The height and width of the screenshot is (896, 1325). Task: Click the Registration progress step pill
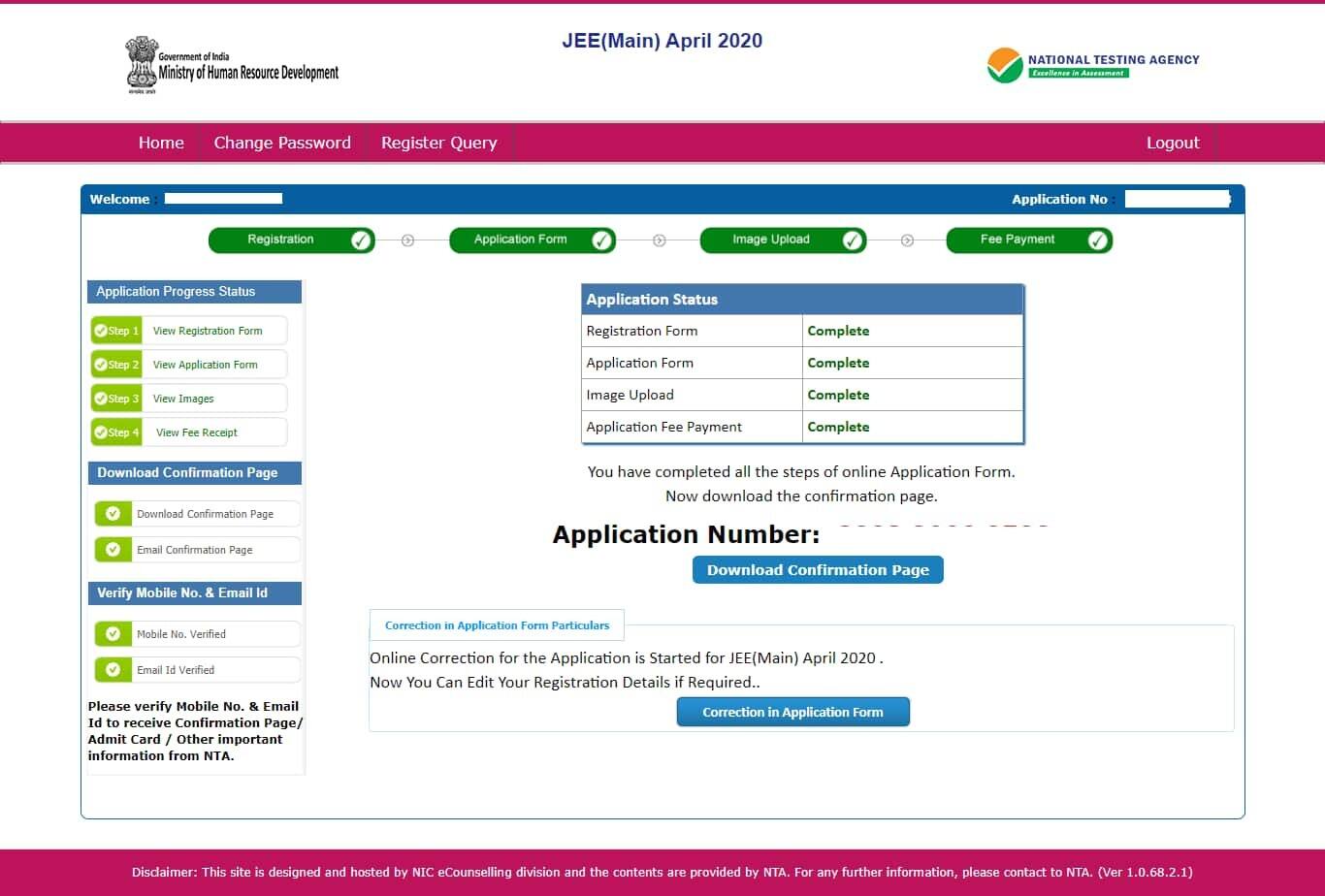(291, 240)
